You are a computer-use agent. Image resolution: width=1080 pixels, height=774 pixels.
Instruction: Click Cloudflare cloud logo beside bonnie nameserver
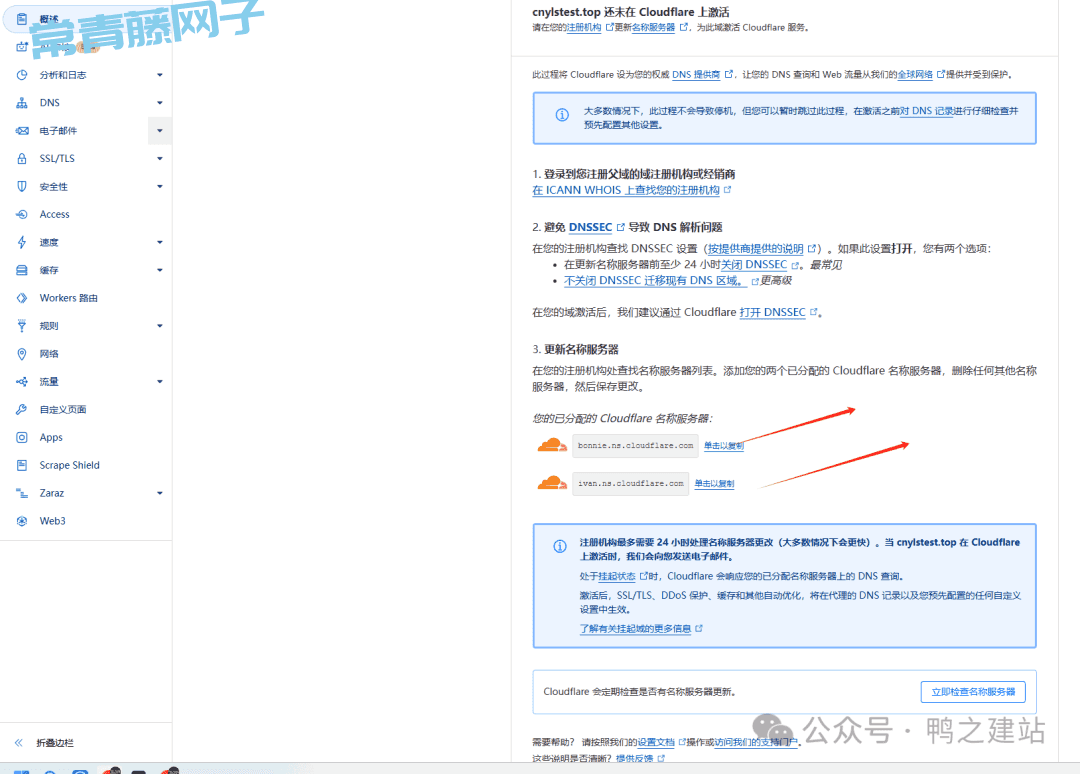point(552,446)
